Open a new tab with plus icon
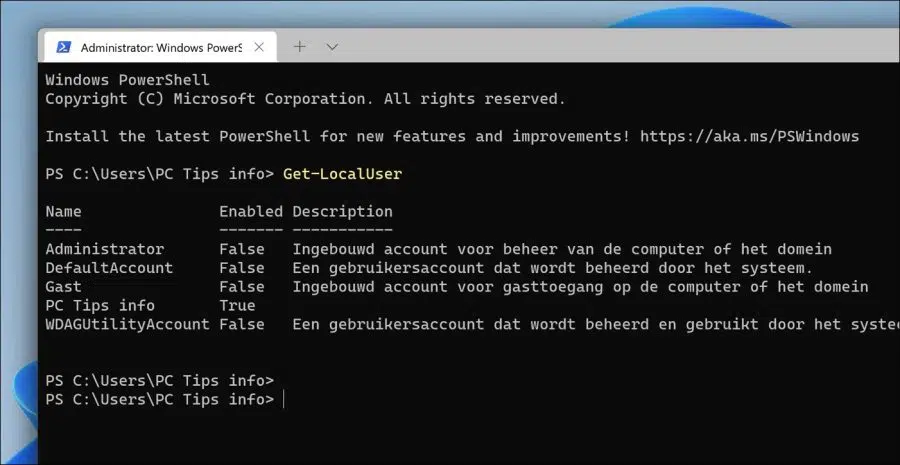 click(x=300, y=46)
